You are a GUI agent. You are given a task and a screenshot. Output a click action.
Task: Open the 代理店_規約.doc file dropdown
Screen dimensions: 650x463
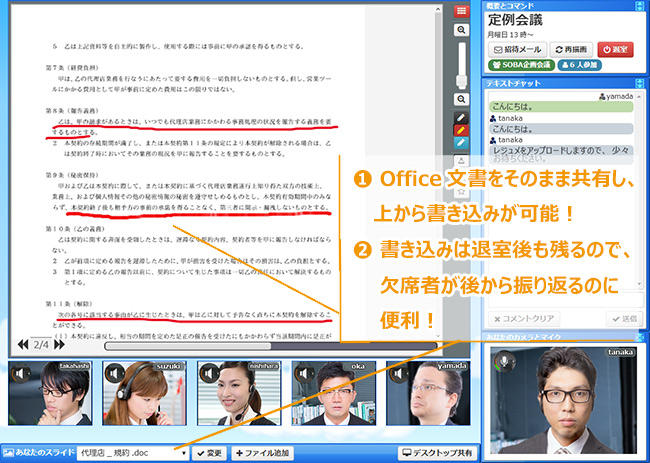(x=133, y=453)
